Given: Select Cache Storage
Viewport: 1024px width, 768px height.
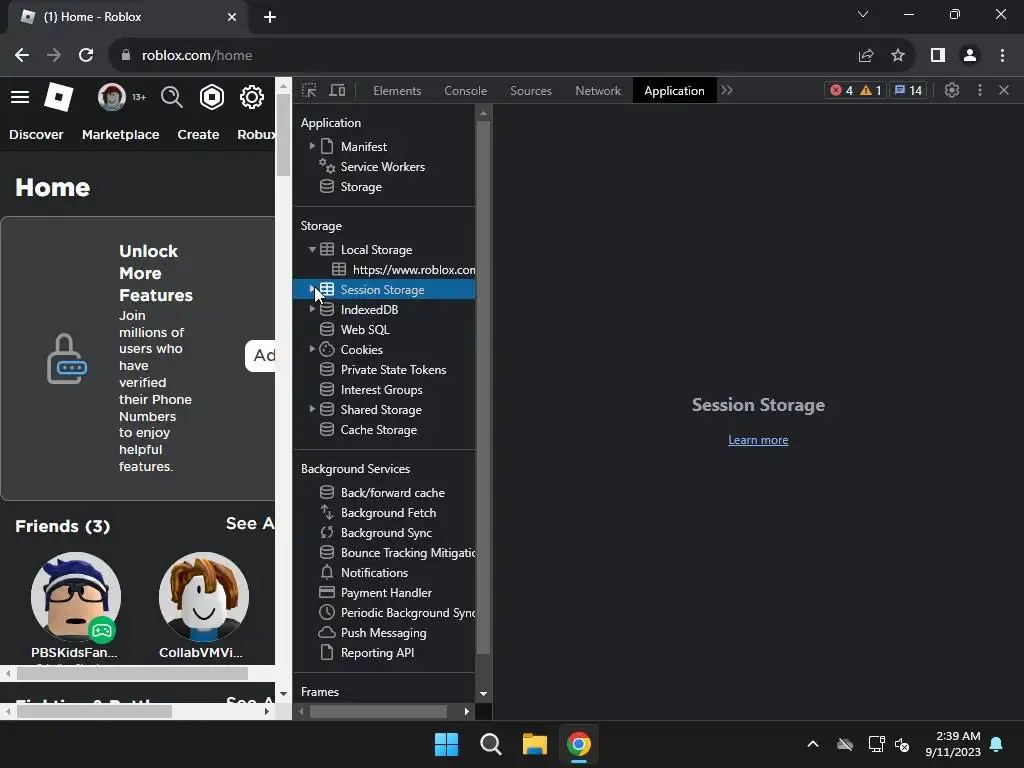Looking at the screenshot, I should 379,430.
